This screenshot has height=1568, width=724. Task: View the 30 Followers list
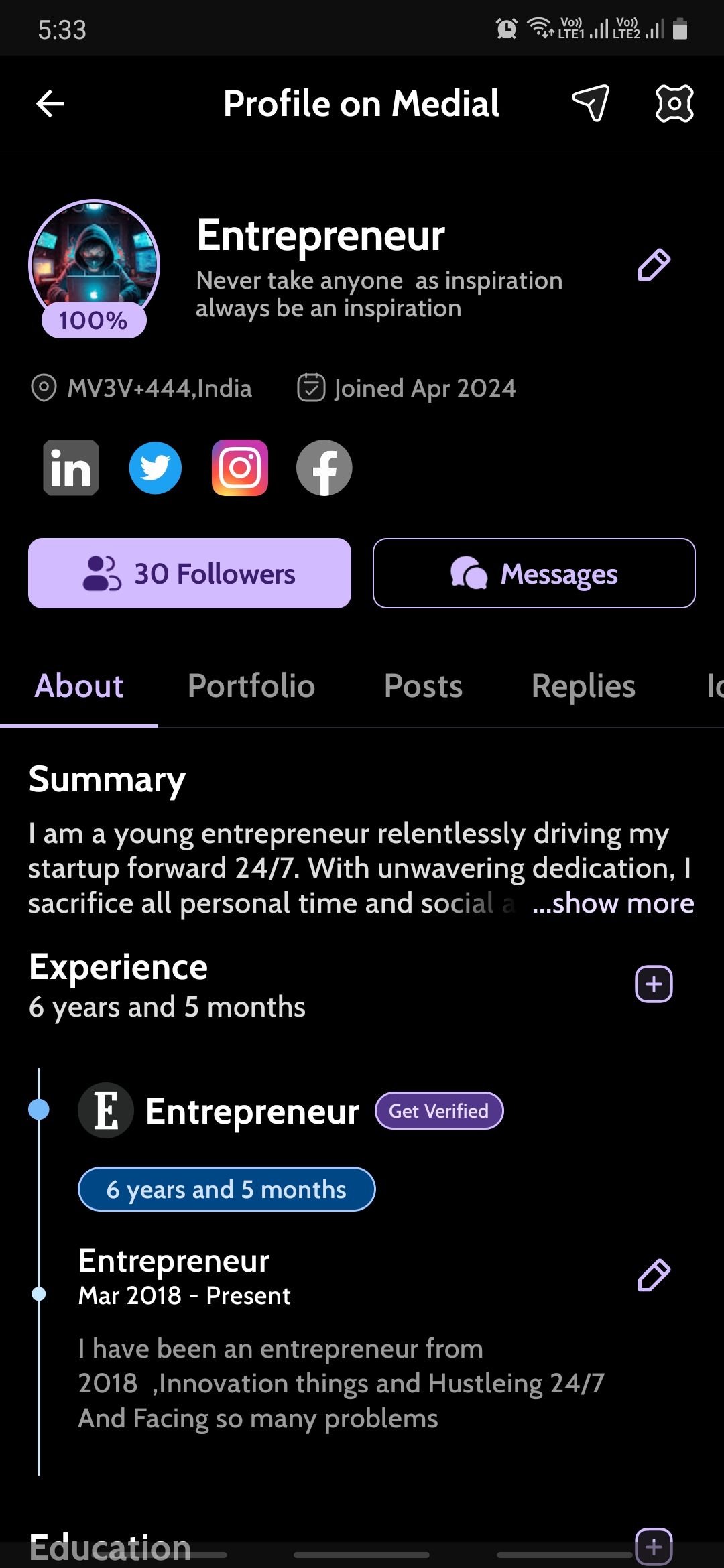pyautogui.click(x=190, y=574)
